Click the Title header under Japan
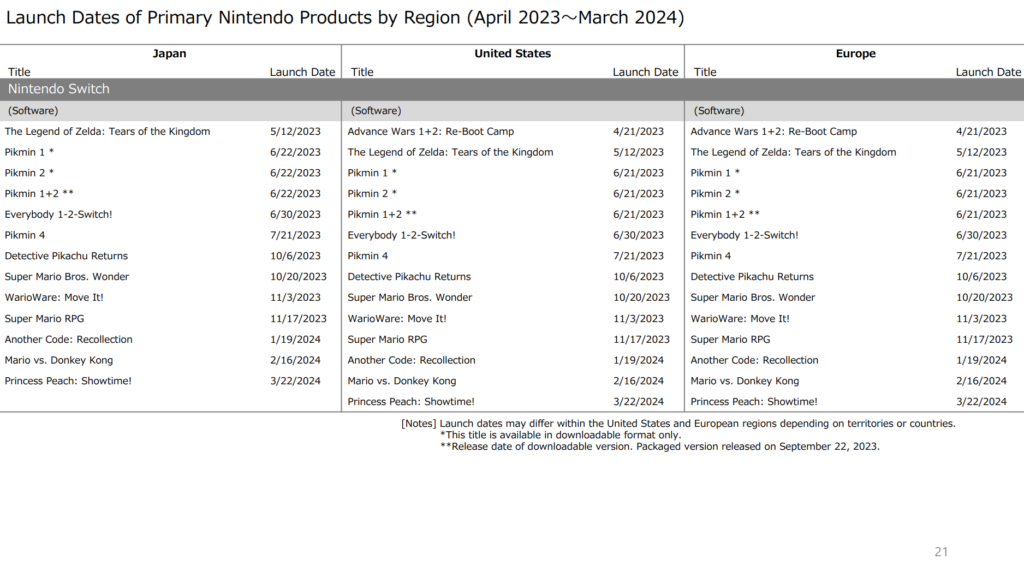Image resolution: width=1024 pixels, height=571 pixels. [x=19, y=72]
